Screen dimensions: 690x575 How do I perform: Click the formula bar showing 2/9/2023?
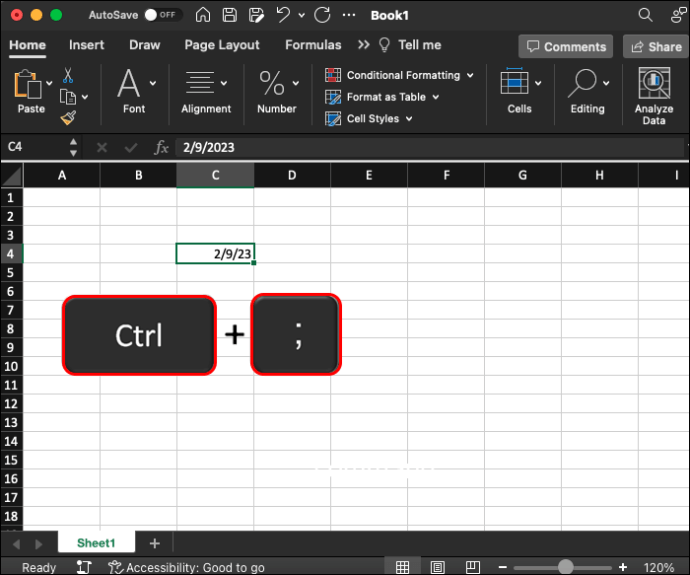[x=429, y=147]
